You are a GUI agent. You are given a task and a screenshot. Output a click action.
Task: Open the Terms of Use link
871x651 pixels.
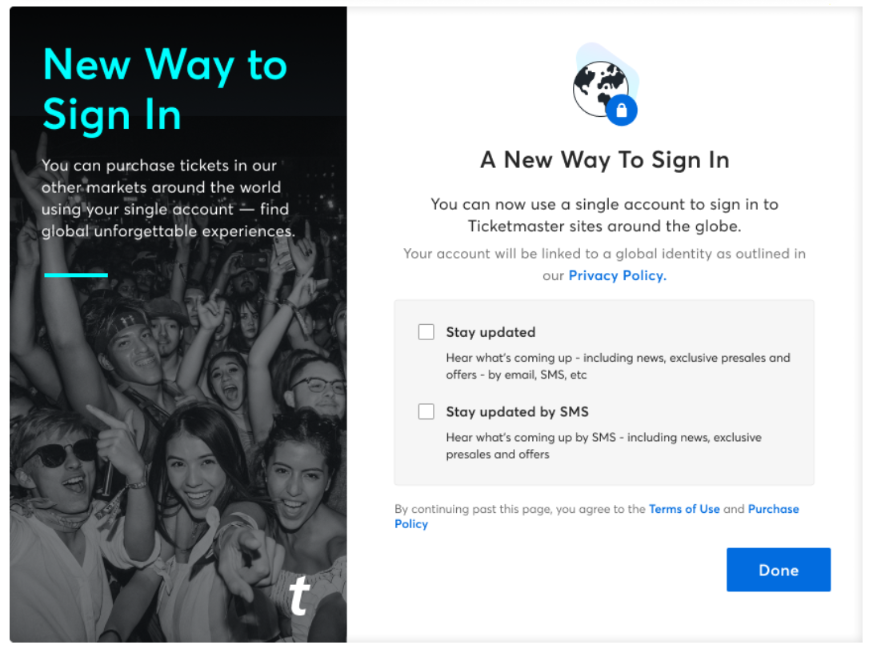click(684, 509)
